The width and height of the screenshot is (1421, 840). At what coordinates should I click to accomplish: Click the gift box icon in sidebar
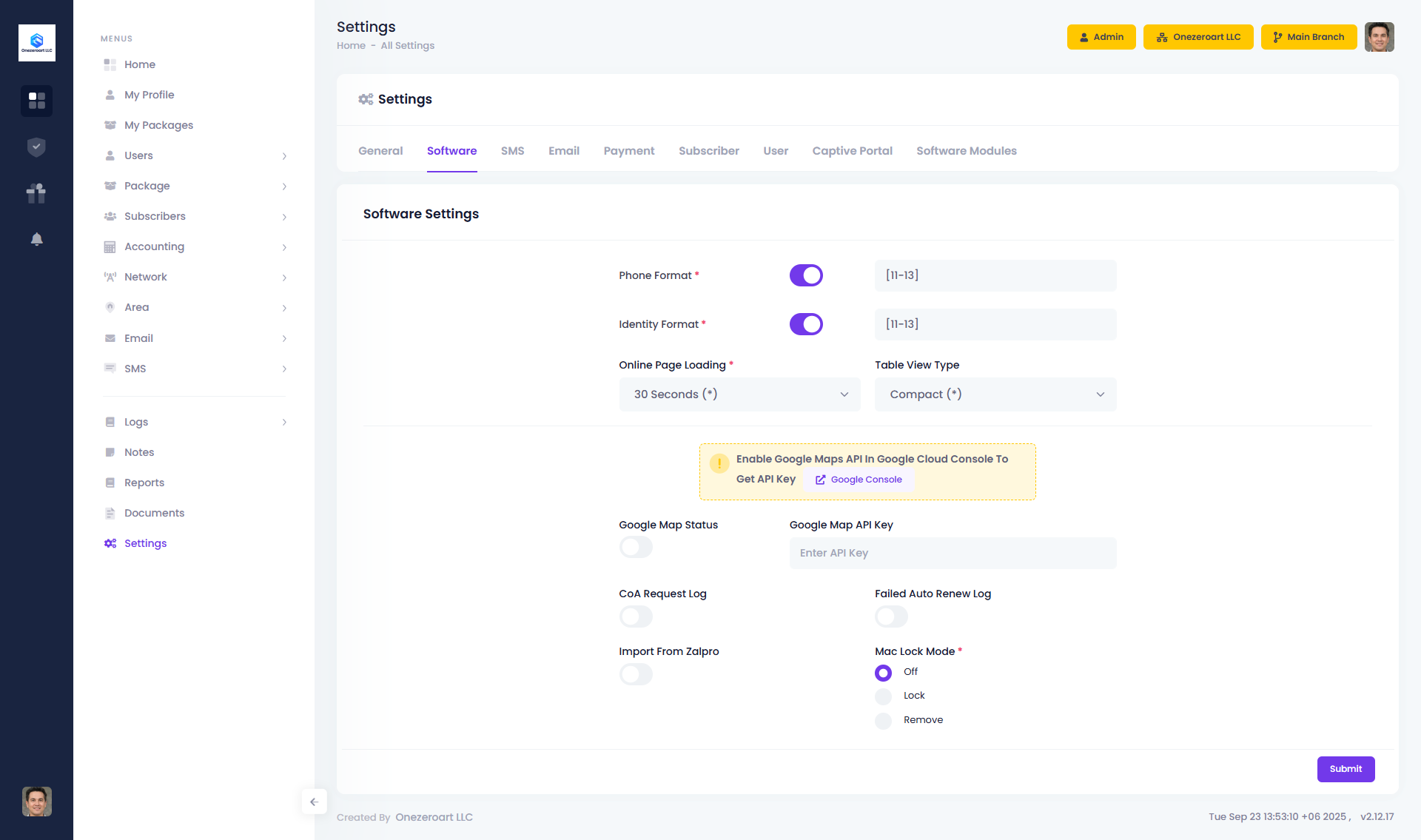(36, 193)
